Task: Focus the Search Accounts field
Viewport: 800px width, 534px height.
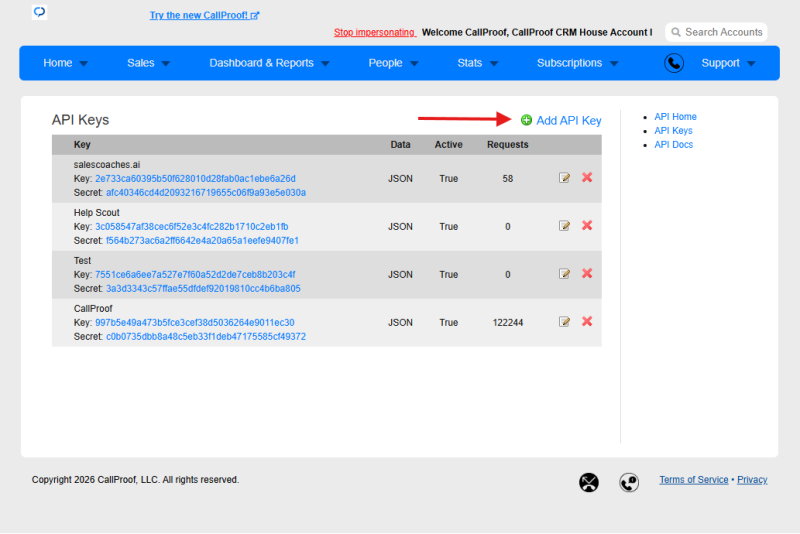Action: point(716,32)
